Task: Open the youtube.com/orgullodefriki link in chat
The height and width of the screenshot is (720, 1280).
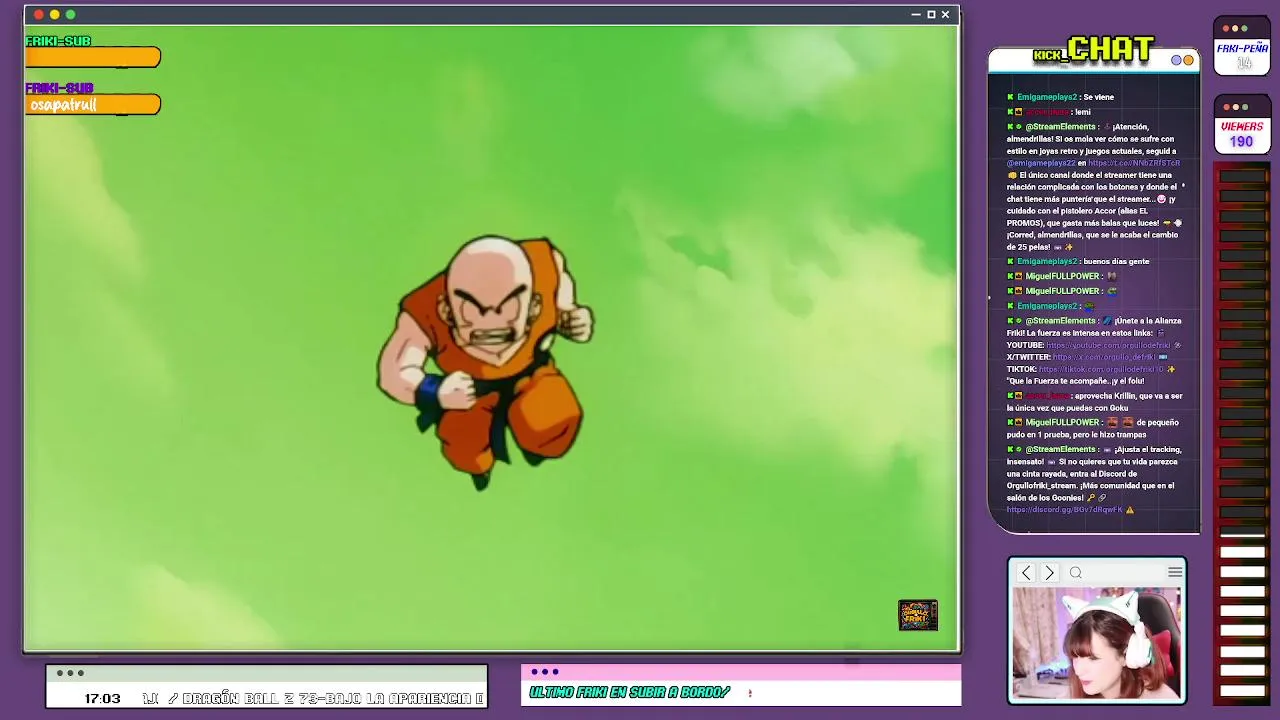Action: click(1108, 345)
